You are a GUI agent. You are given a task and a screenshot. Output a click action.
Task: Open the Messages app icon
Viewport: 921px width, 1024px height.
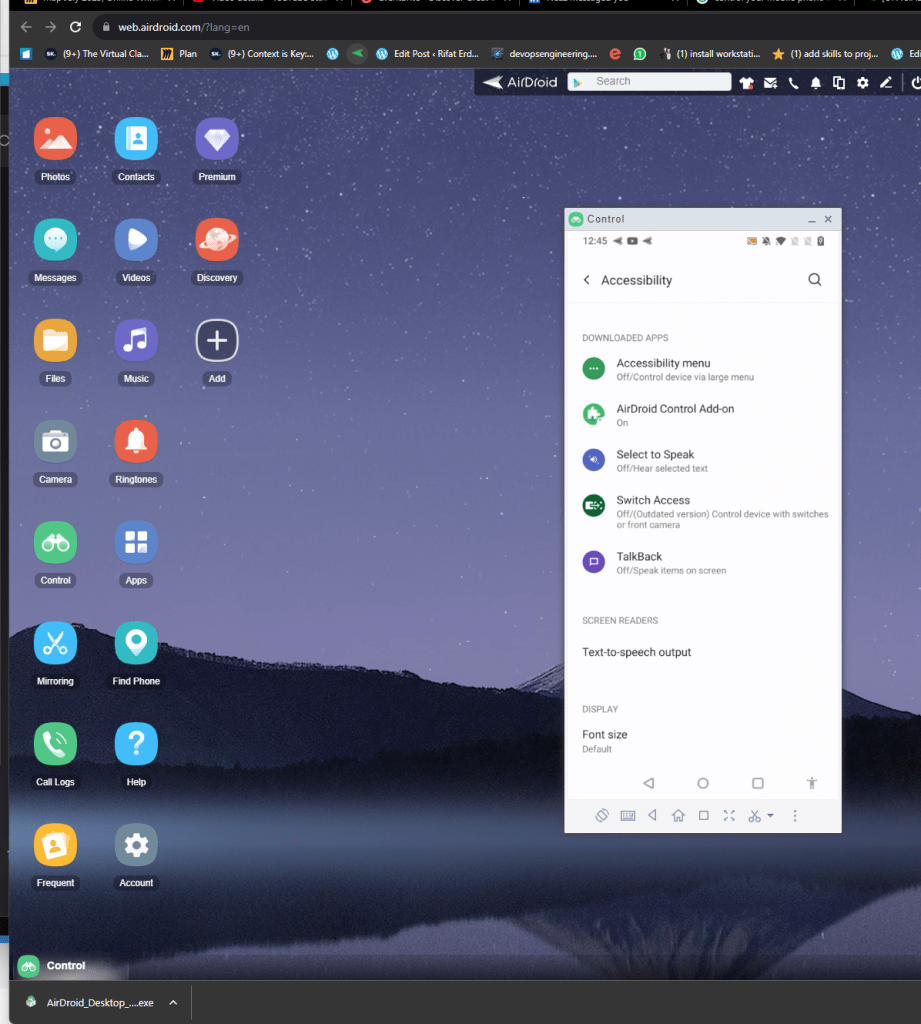56,240
